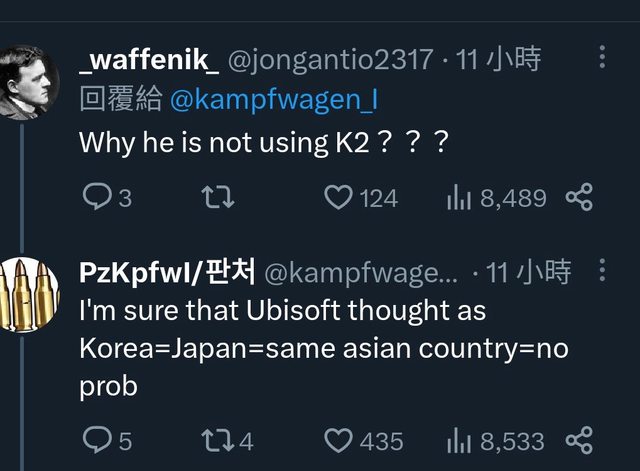The height and width of the screenshot is (471, 640).
Task: Open the bullets avatar profile picture
Action: [26, 295]
